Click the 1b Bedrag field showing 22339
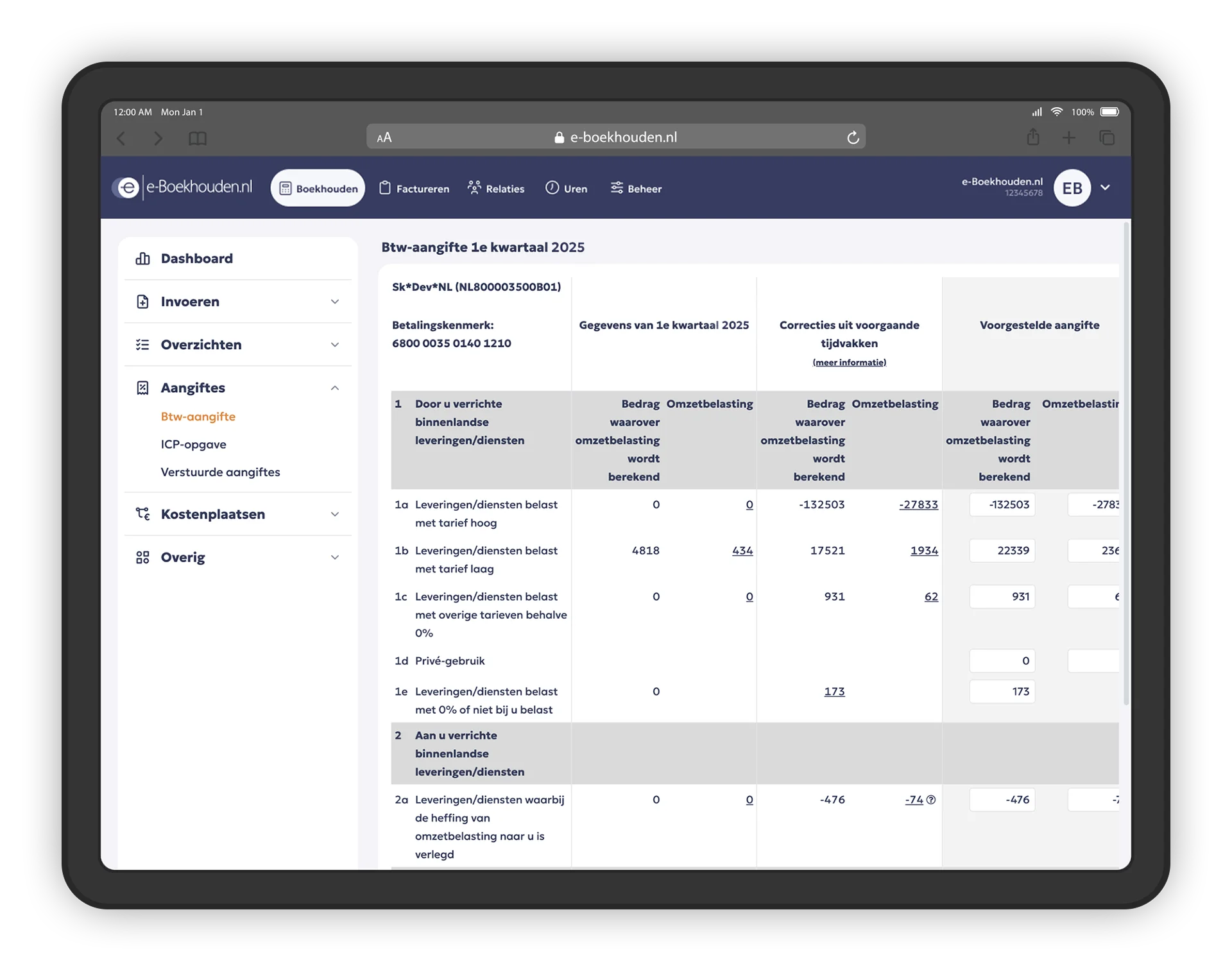Viewport: 1232px width, 971px height. (1002, 551)
